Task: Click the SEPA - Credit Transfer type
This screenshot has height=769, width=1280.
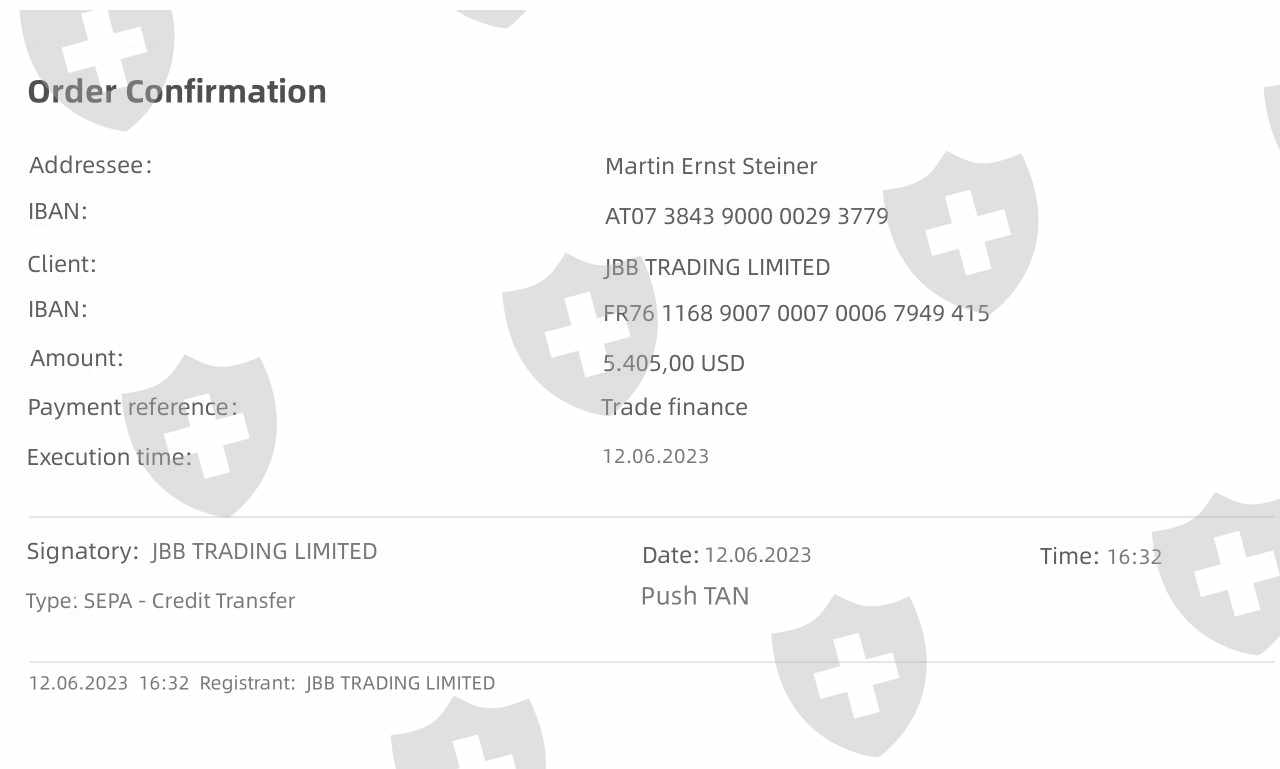Action: pos(189,601)
